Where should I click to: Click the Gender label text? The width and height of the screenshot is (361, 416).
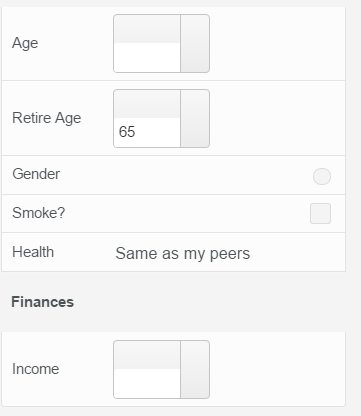(36, 174)
